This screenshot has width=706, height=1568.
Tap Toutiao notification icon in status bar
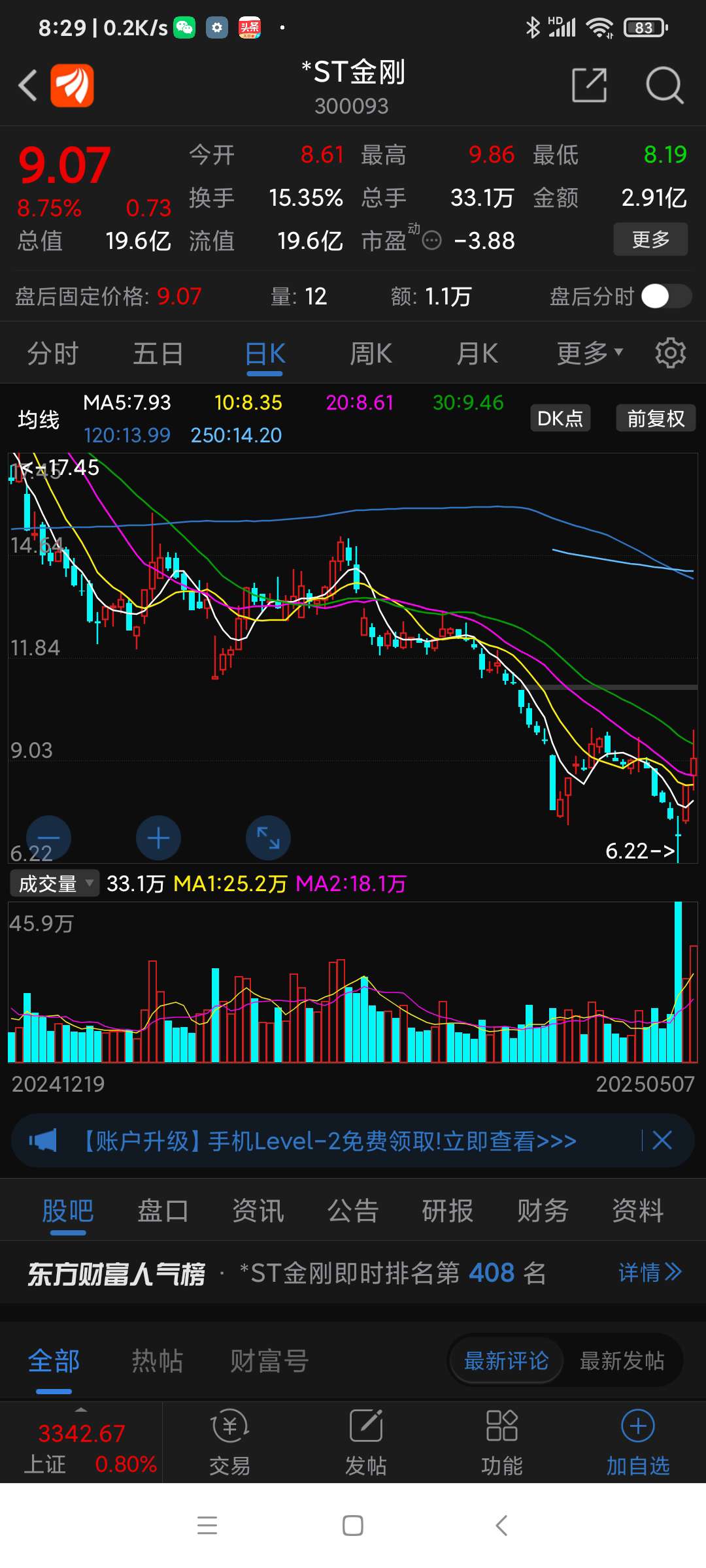point(250,27)
